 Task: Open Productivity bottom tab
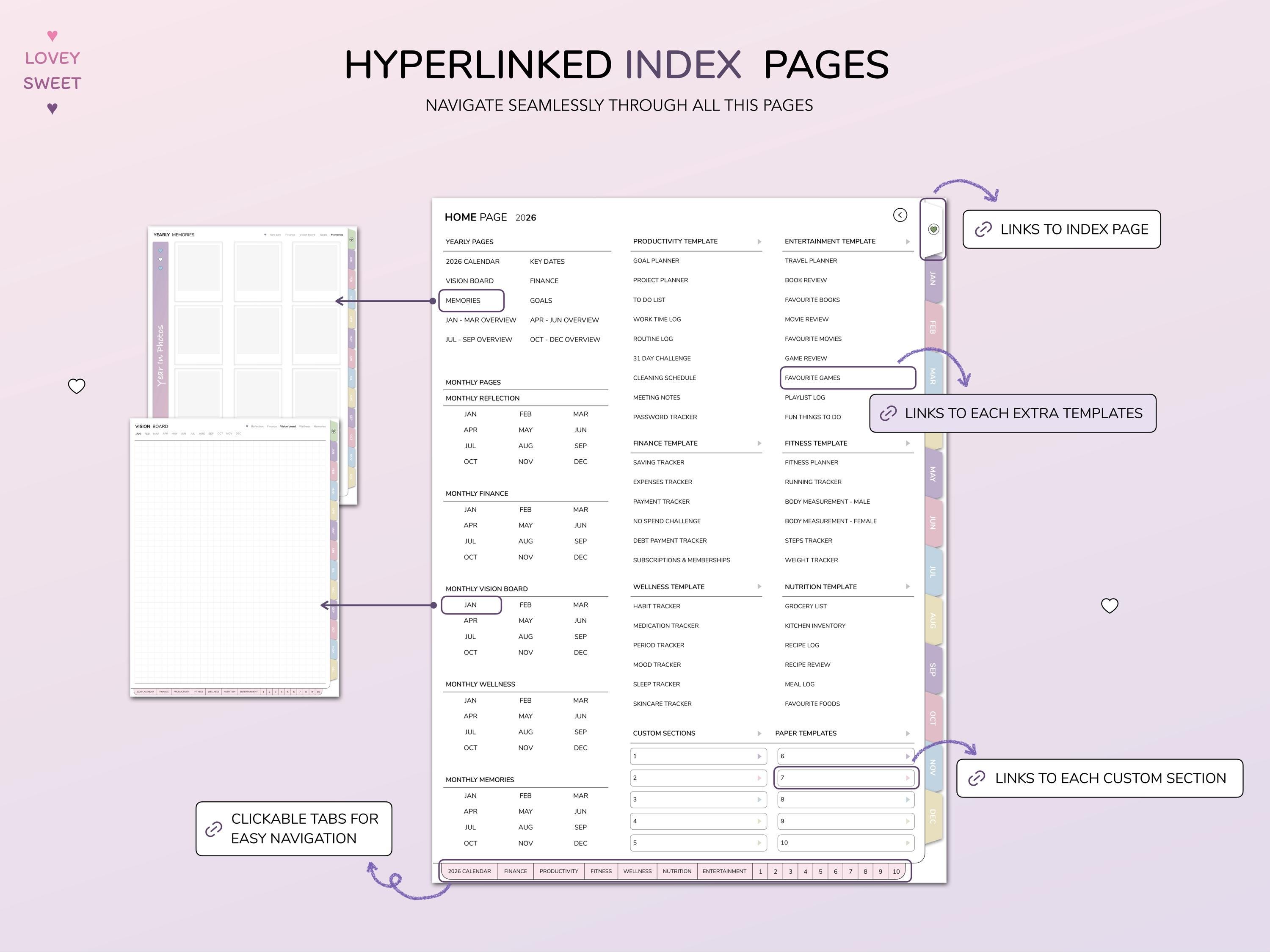click(559, 871)
